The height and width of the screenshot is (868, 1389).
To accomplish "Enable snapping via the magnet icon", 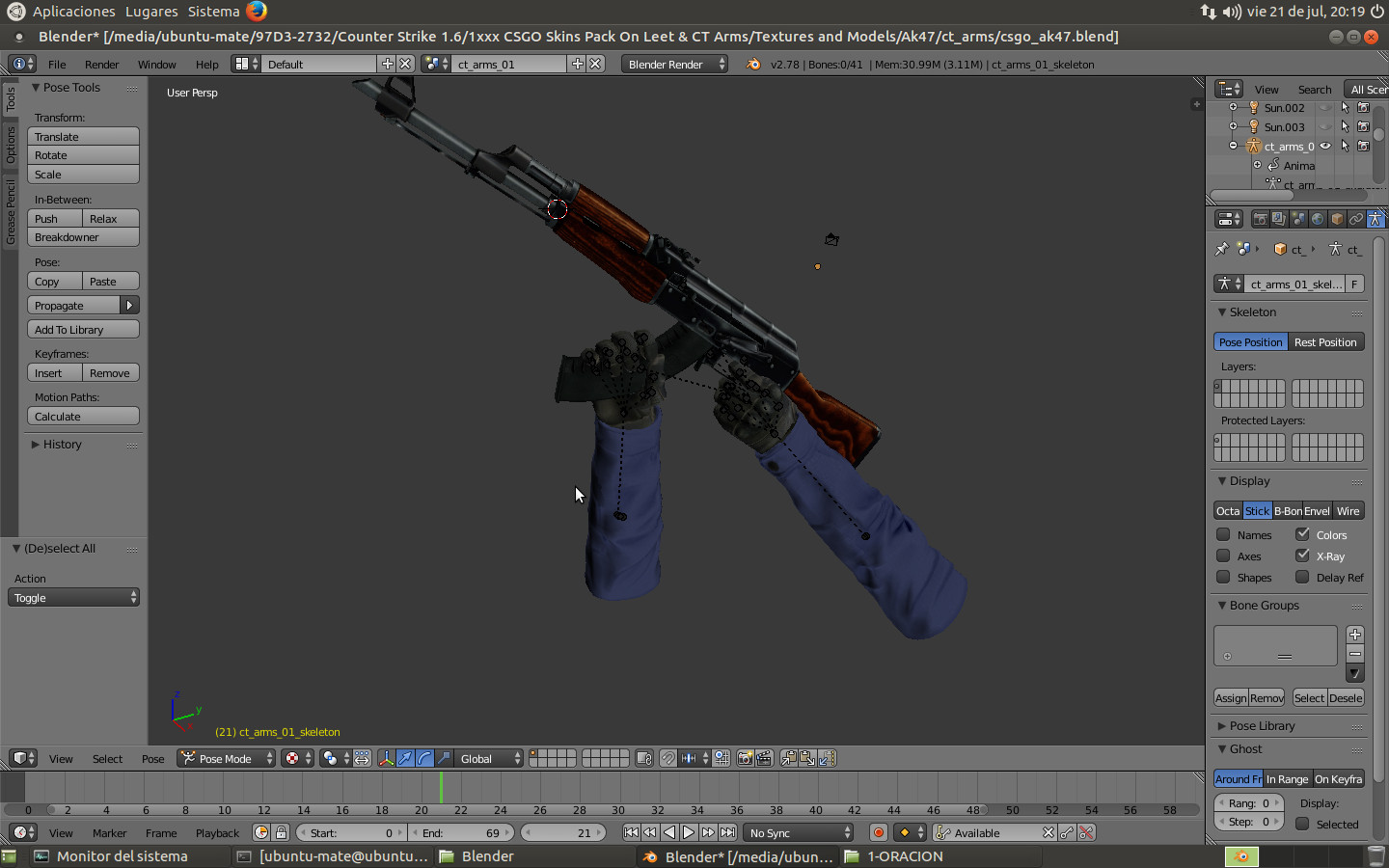I will [668, 759].
